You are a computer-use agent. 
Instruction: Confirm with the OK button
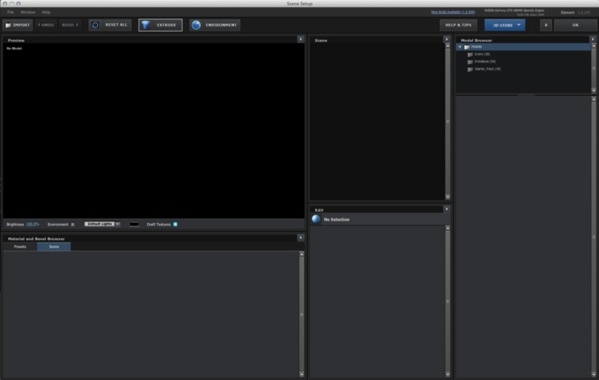pos(575,25)
